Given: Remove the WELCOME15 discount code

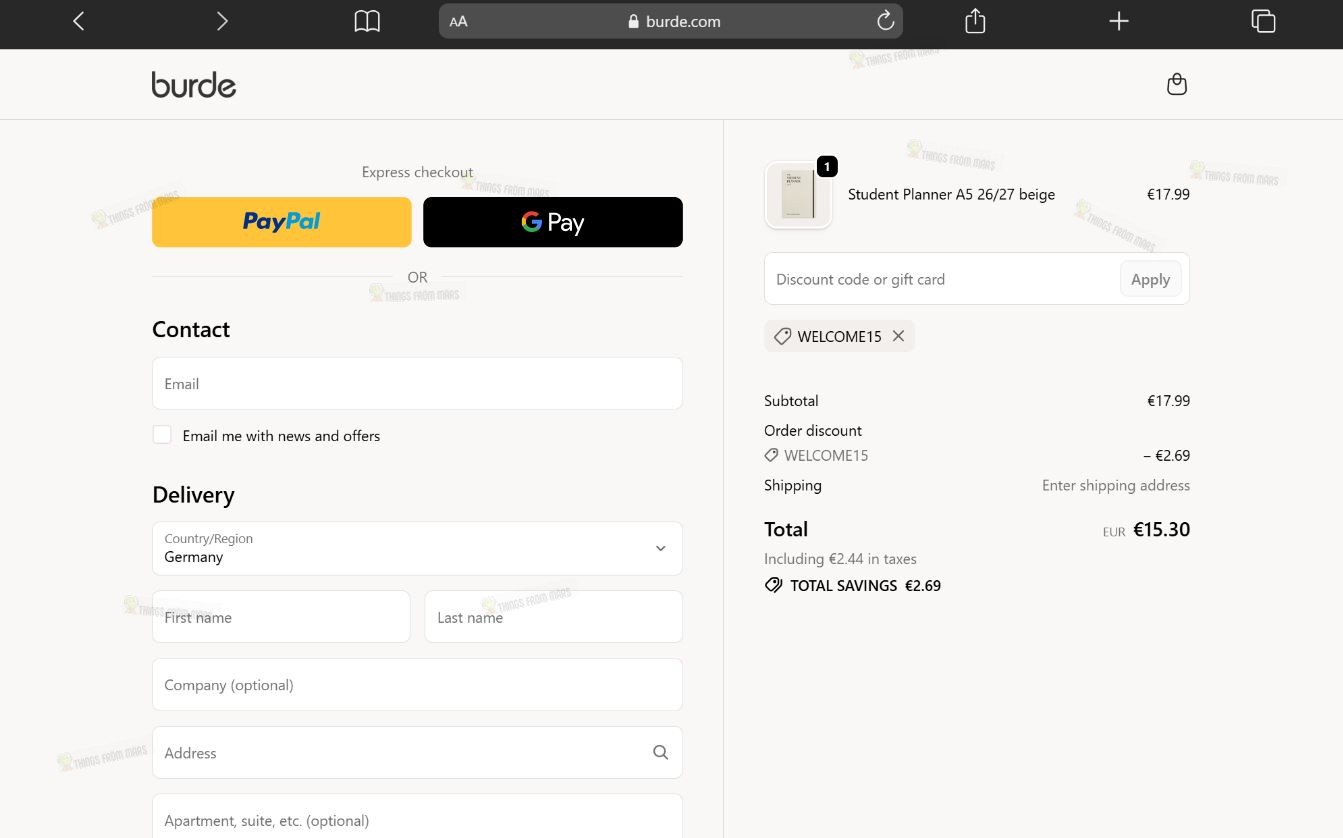Looking at the screenshot, I should pyautogui.click(x=898, y=336).
